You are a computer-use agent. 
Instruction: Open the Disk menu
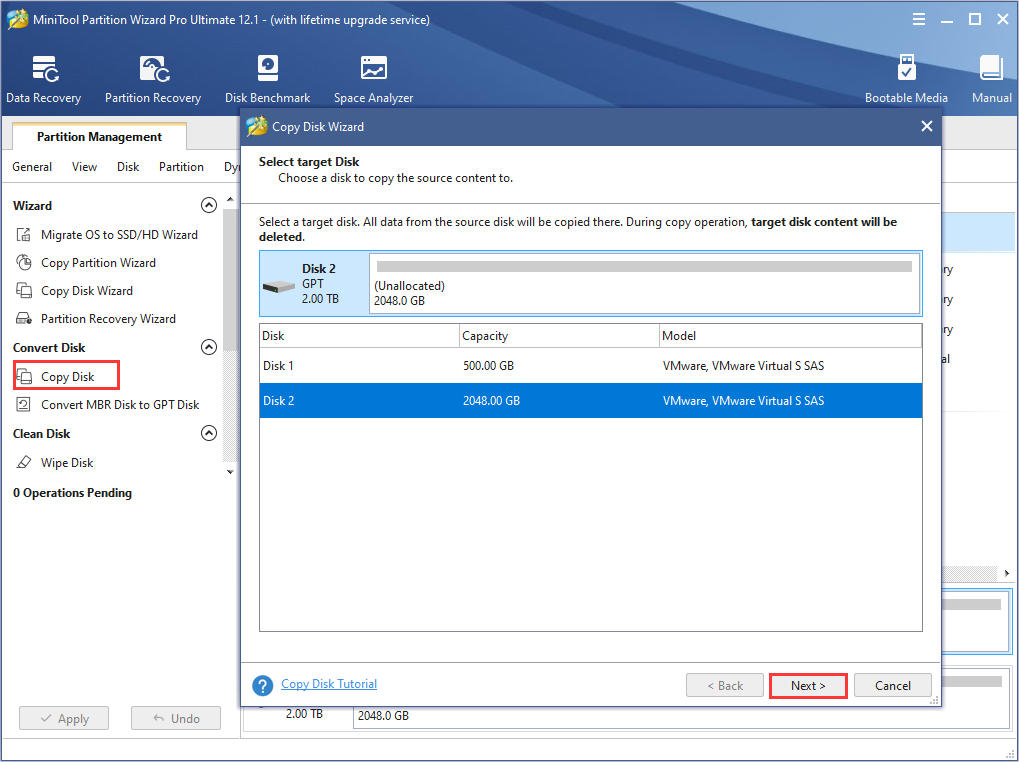click(x=128, y=167)
